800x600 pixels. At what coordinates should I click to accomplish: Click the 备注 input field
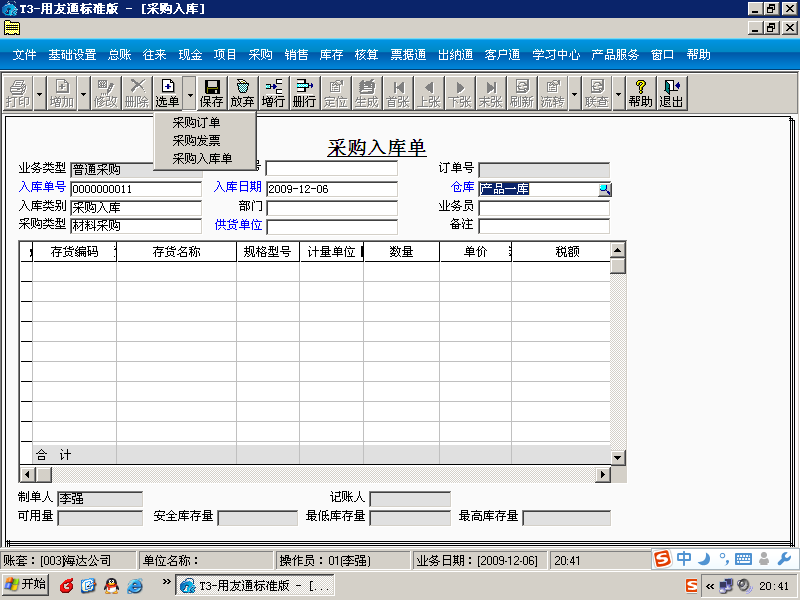(x=544, y=226)
